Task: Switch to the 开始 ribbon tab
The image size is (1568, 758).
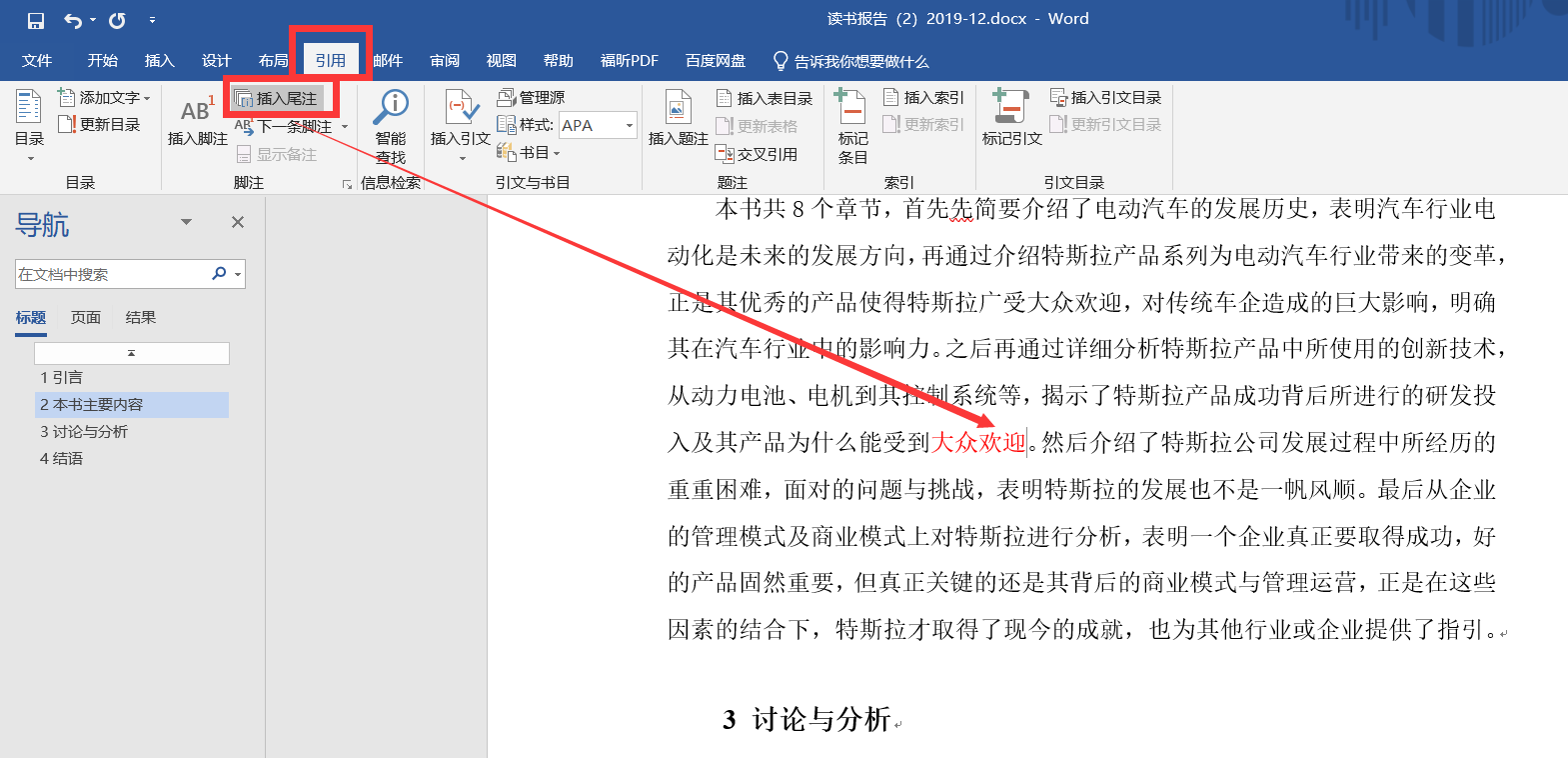Action: click(x=103, y=61)
